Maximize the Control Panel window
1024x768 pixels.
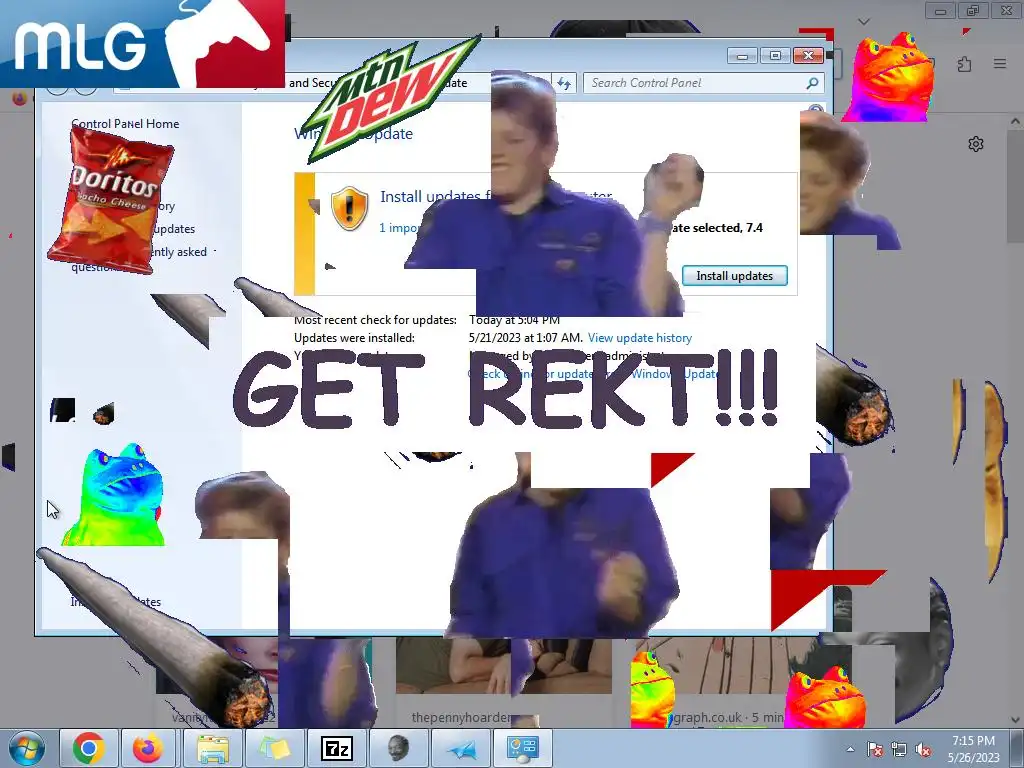[775, 56]
